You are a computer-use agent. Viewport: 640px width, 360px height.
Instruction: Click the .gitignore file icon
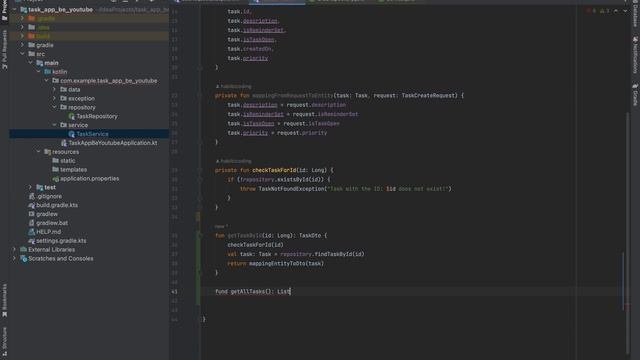click(x=31, y=196)
